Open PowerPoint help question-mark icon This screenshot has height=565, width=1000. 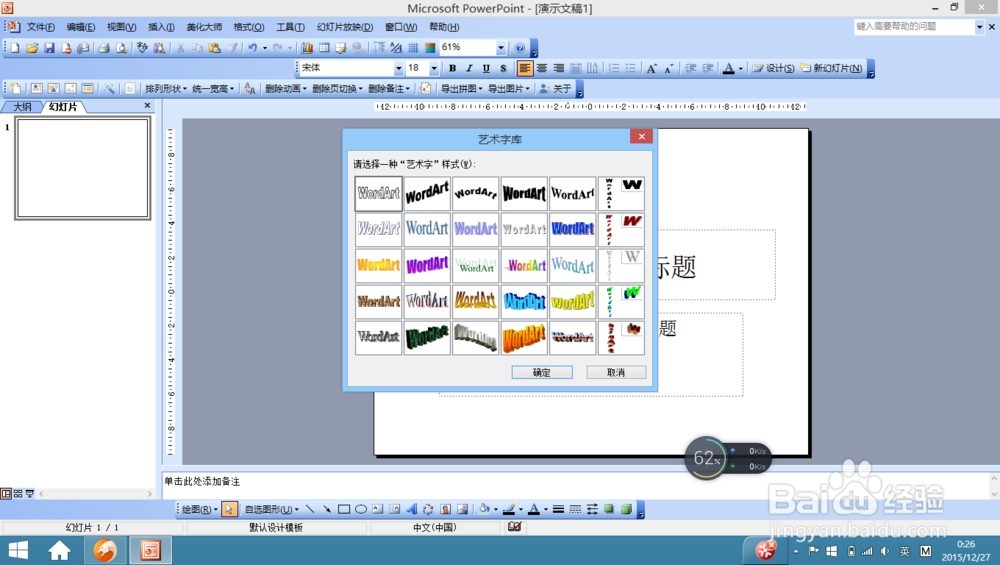[x=520, y=48]
